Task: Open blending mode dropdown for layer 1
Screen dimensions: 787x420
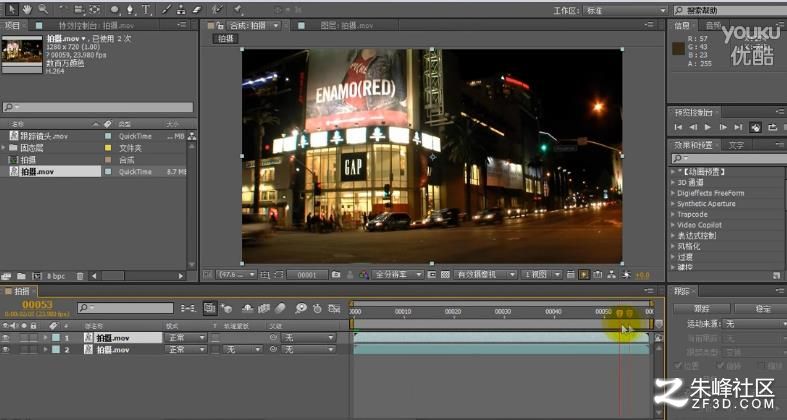Action: pyautogui.click(x=186, y=338)
